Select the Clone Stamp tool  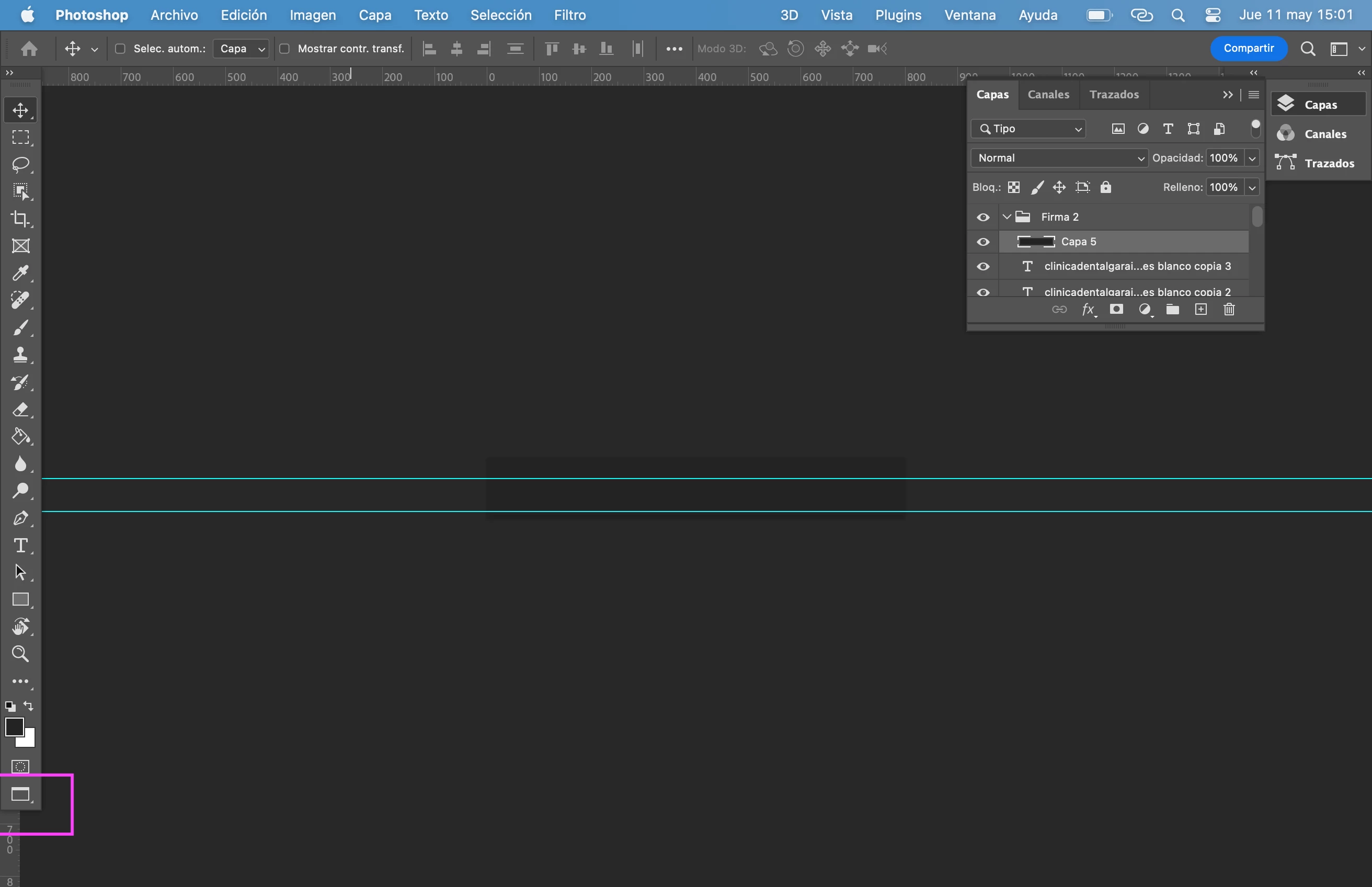(x=21, y=355)
